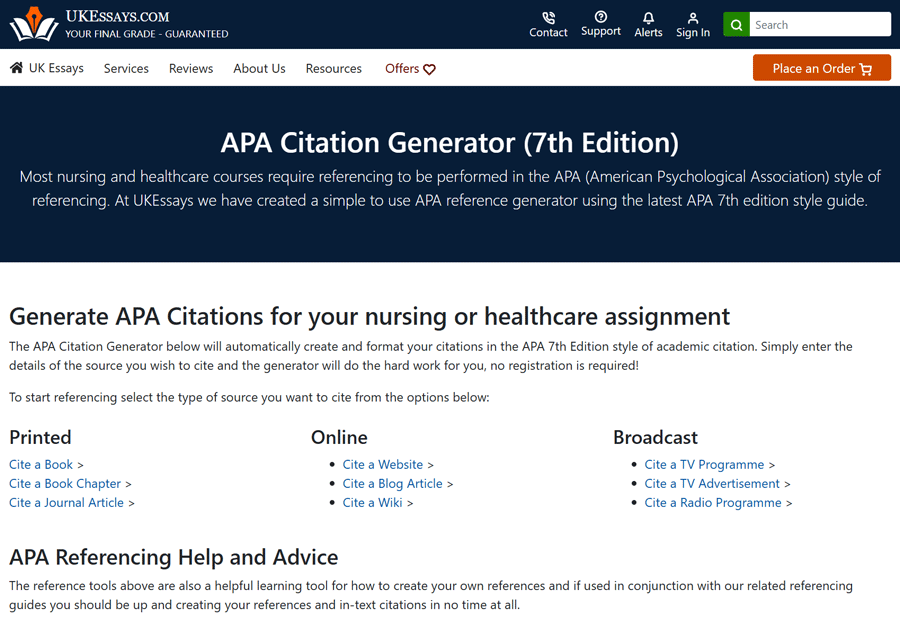Viewport: 900px width, 621px height.
Task: Click the home icon beside UK Essays
Action: 16,68
